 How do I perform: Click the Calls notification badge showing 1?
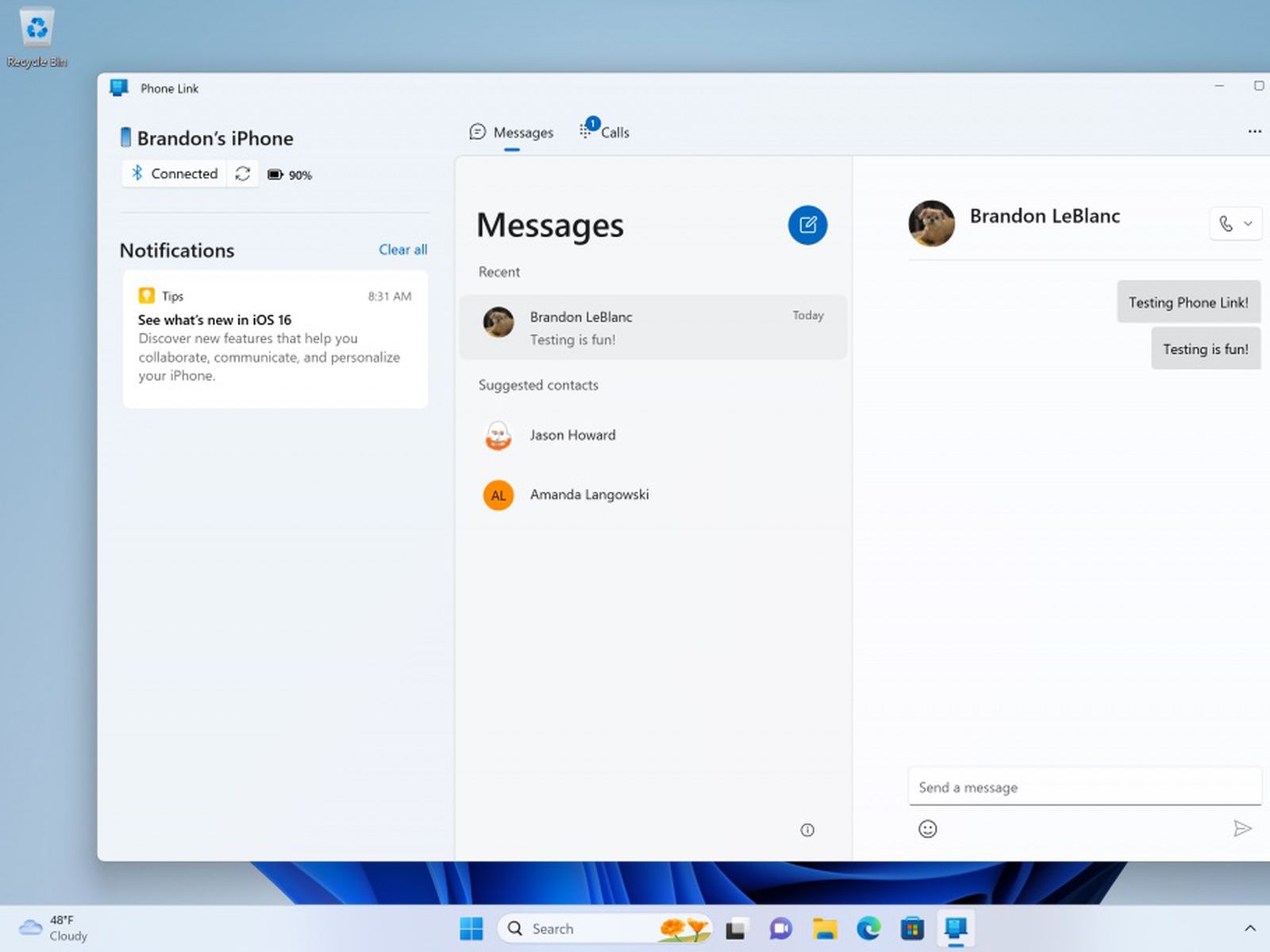pyautogui.click(x=593, y=124)
